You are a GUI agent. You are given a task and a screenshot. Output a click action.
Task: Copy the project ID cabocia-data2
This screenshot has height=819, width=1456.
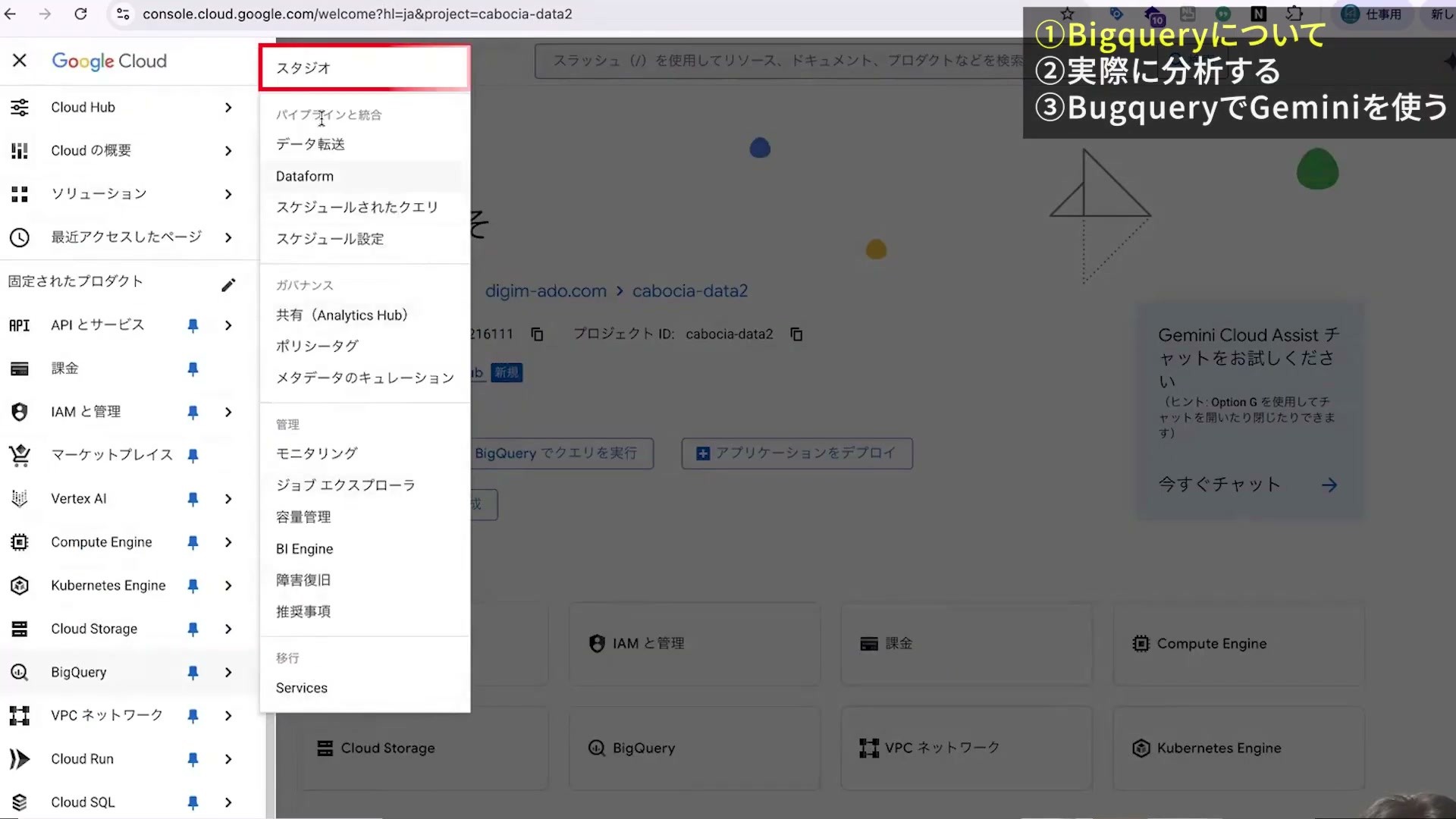(796, 334)
